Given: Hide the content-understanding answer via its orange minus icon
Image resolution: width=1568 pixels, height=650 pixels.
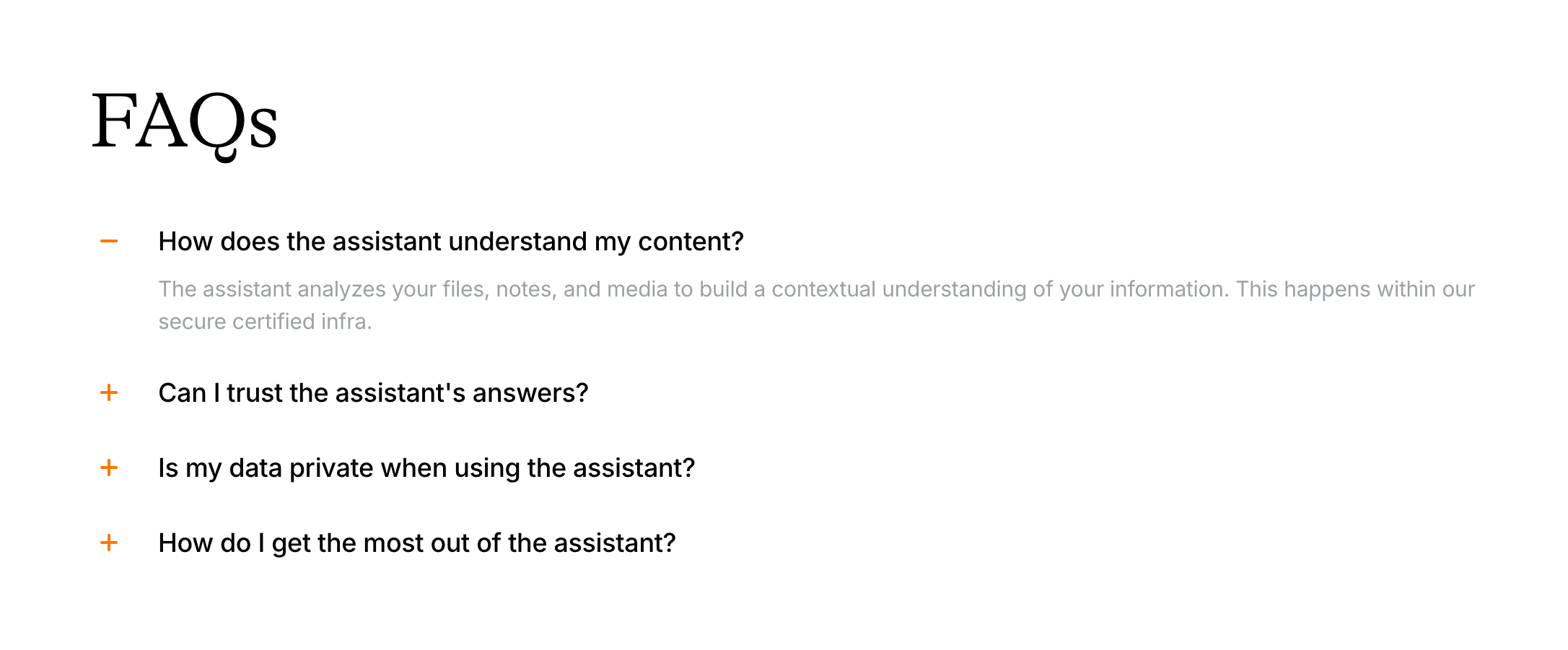Looking at the screenshot, I should click(x=109, y=241).
